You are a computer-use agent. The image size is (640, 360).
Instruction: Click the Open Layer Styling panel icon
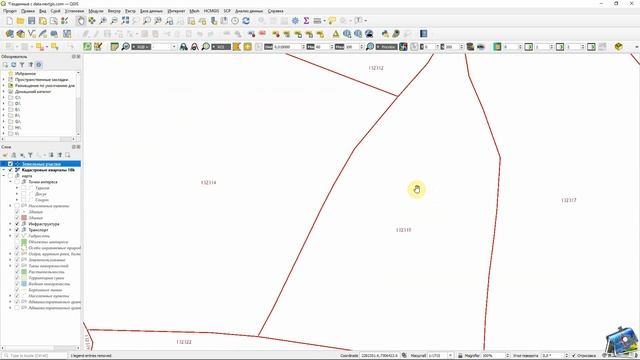point(5,155)
